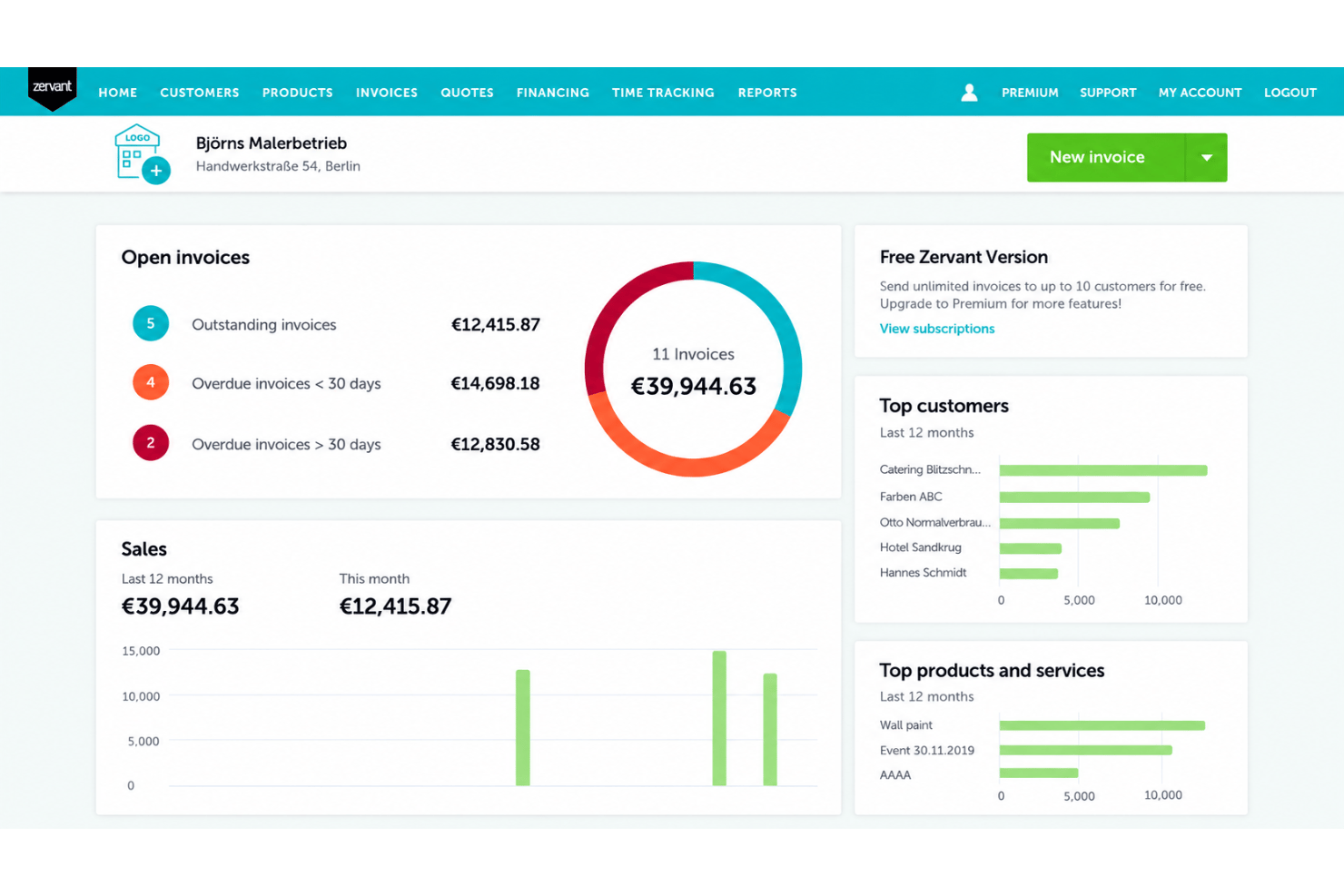Click the Farben ABC customer bar

pyautogui.click(x=1074, y=497)
